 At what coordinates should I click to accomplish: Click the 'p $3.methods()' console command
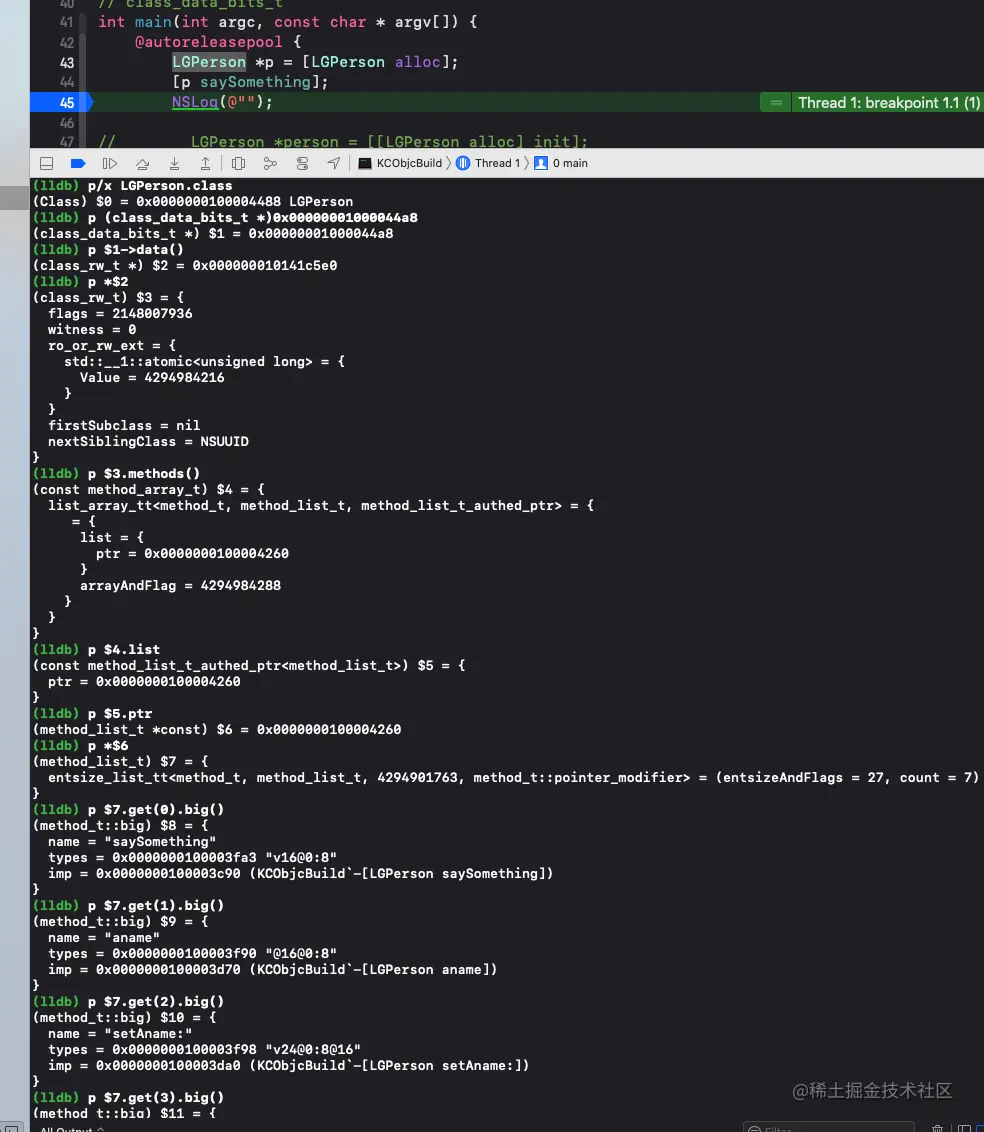pos(144,474)
